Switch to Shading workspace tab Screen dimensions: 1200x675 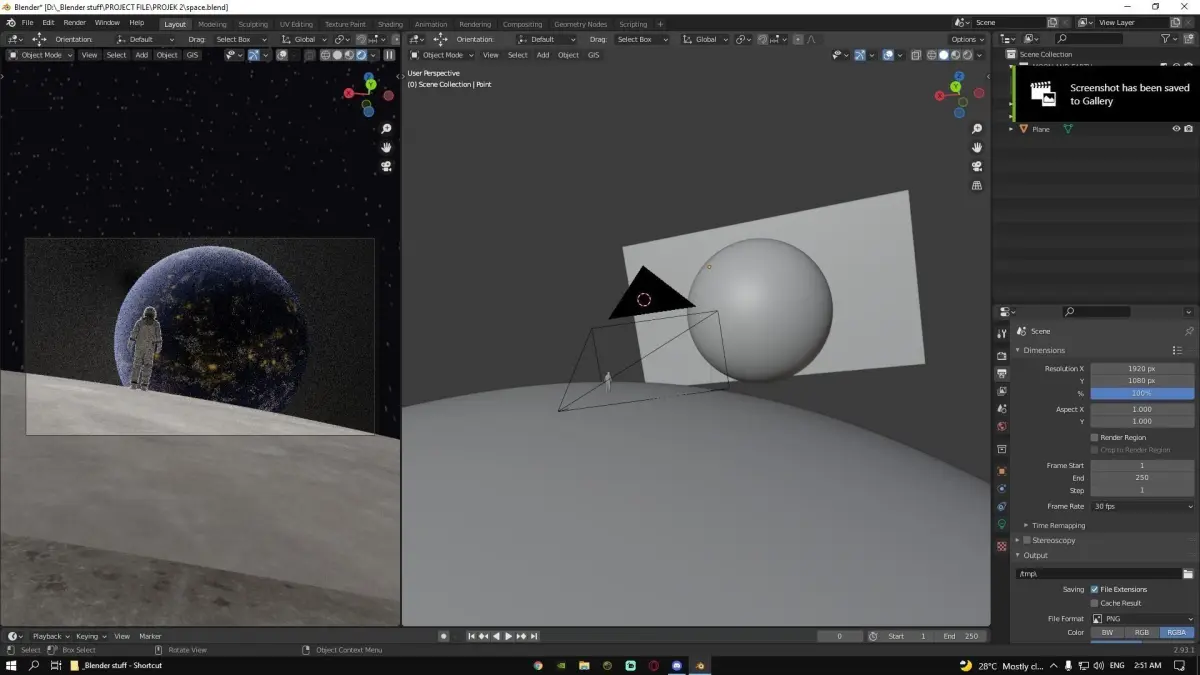coord(390,24)
